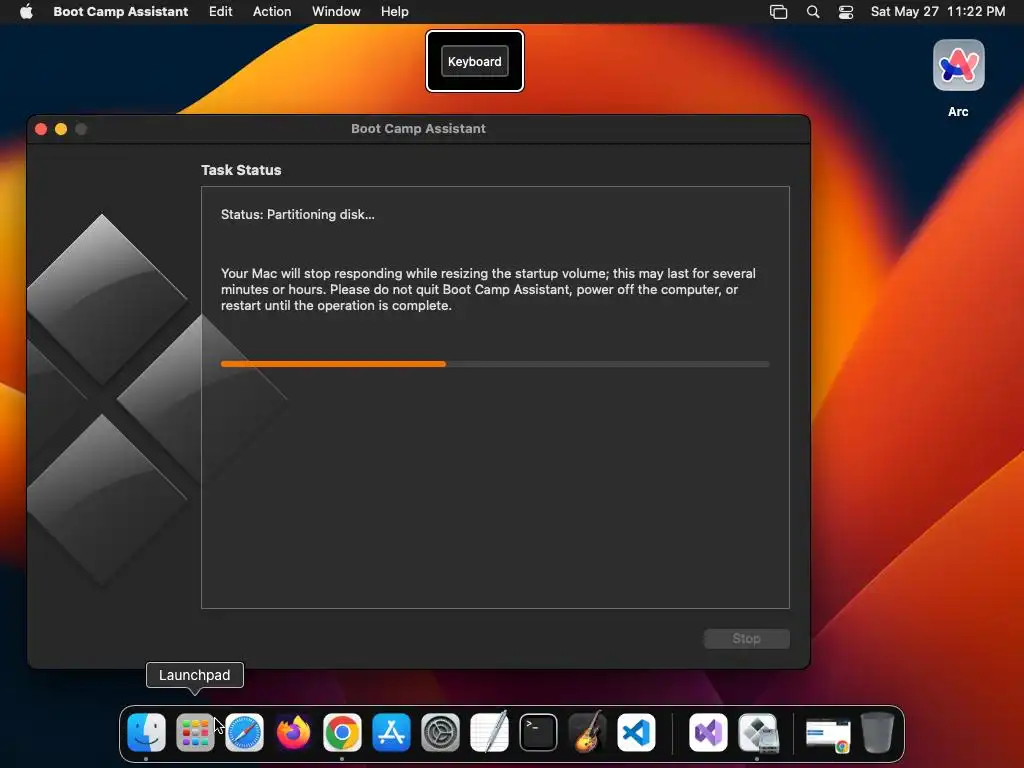The height and width of the screenshot is (768, 1024).
Task: Click the date and time in menu bar
Action: [x=938, y=12]
